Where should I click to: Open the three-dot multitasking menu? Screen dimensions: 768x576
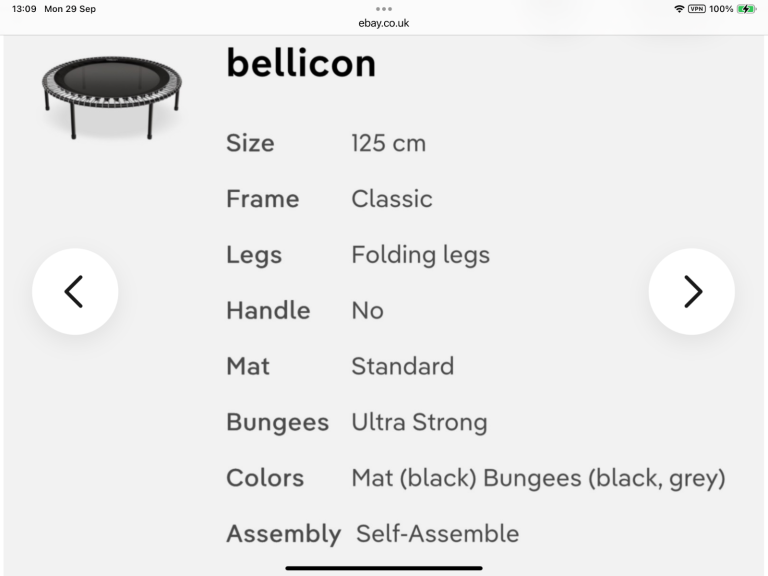(x=384, y=9)
